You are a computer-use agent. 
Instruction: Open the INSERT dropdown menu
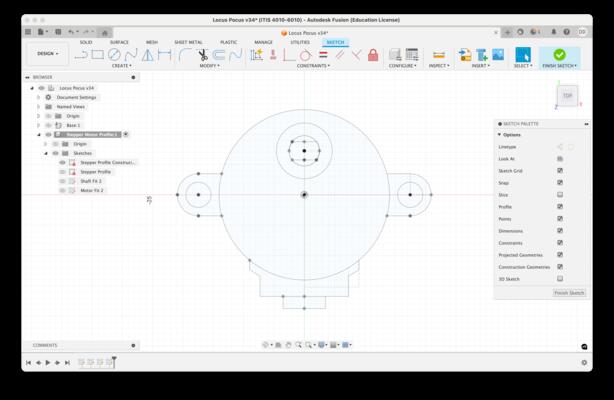click(x=480, y=66)
